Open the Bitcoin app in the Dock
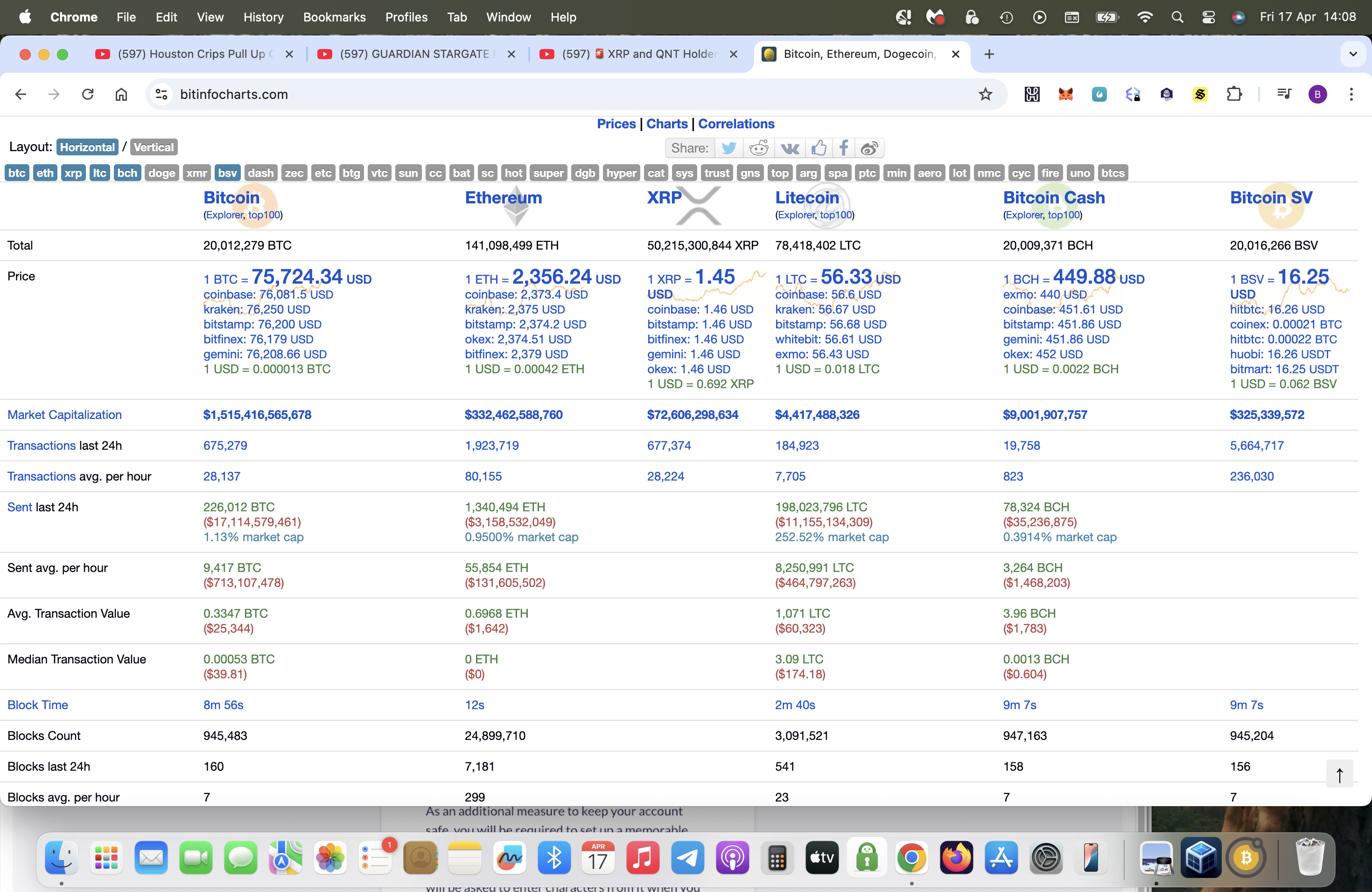Image resolution: width=1372 pixels, height=892 pixels. (1246, 857)
